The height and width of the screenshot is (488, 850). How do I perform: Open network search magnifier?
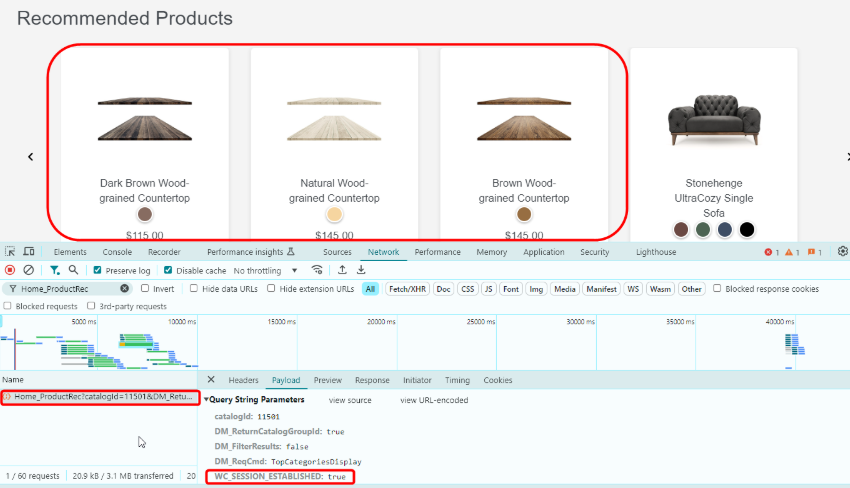75,270
